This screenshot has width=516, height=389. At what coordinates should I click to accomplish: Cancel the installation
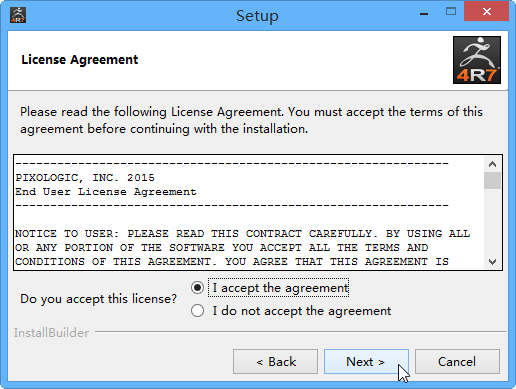coord(457,362)
